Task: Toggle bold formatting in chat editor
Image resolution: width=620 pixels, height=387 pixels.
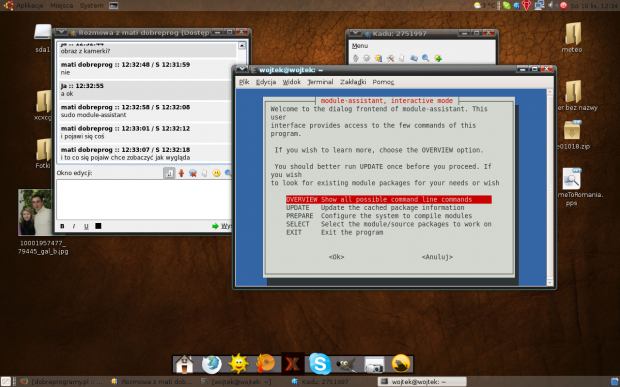Action: point(62,226)
